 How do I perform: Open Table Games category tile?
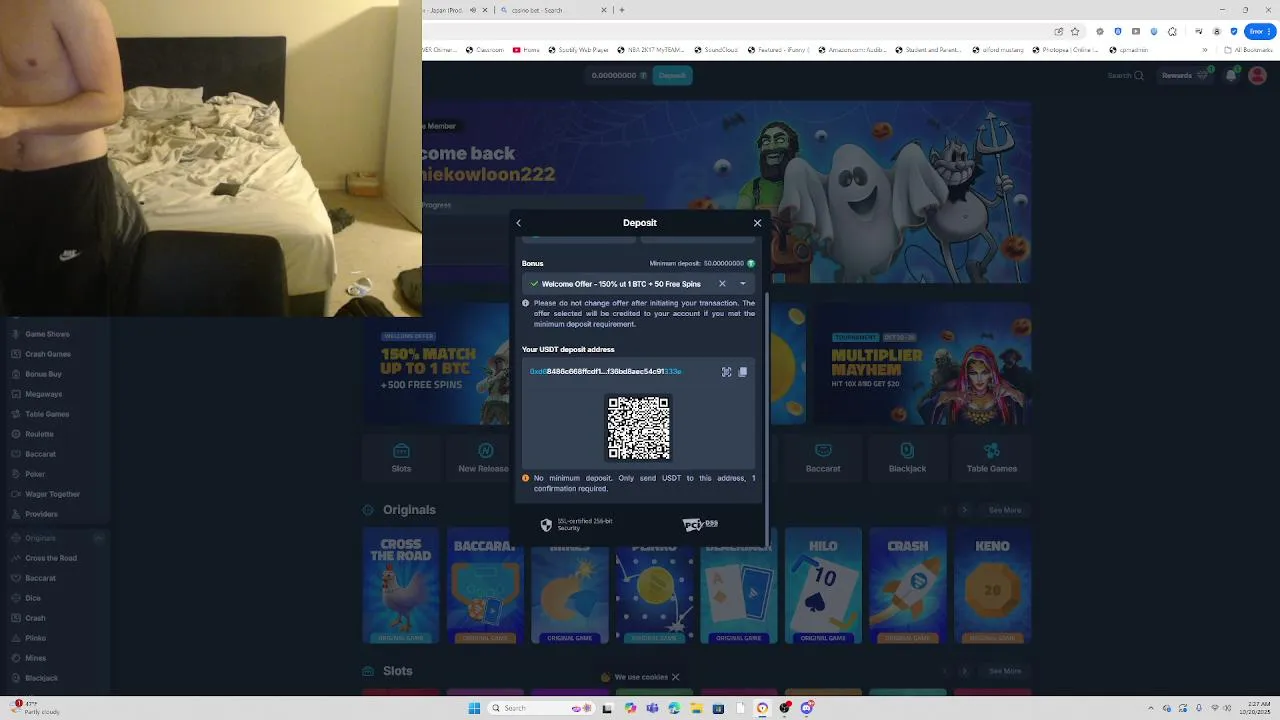[992, 459]
